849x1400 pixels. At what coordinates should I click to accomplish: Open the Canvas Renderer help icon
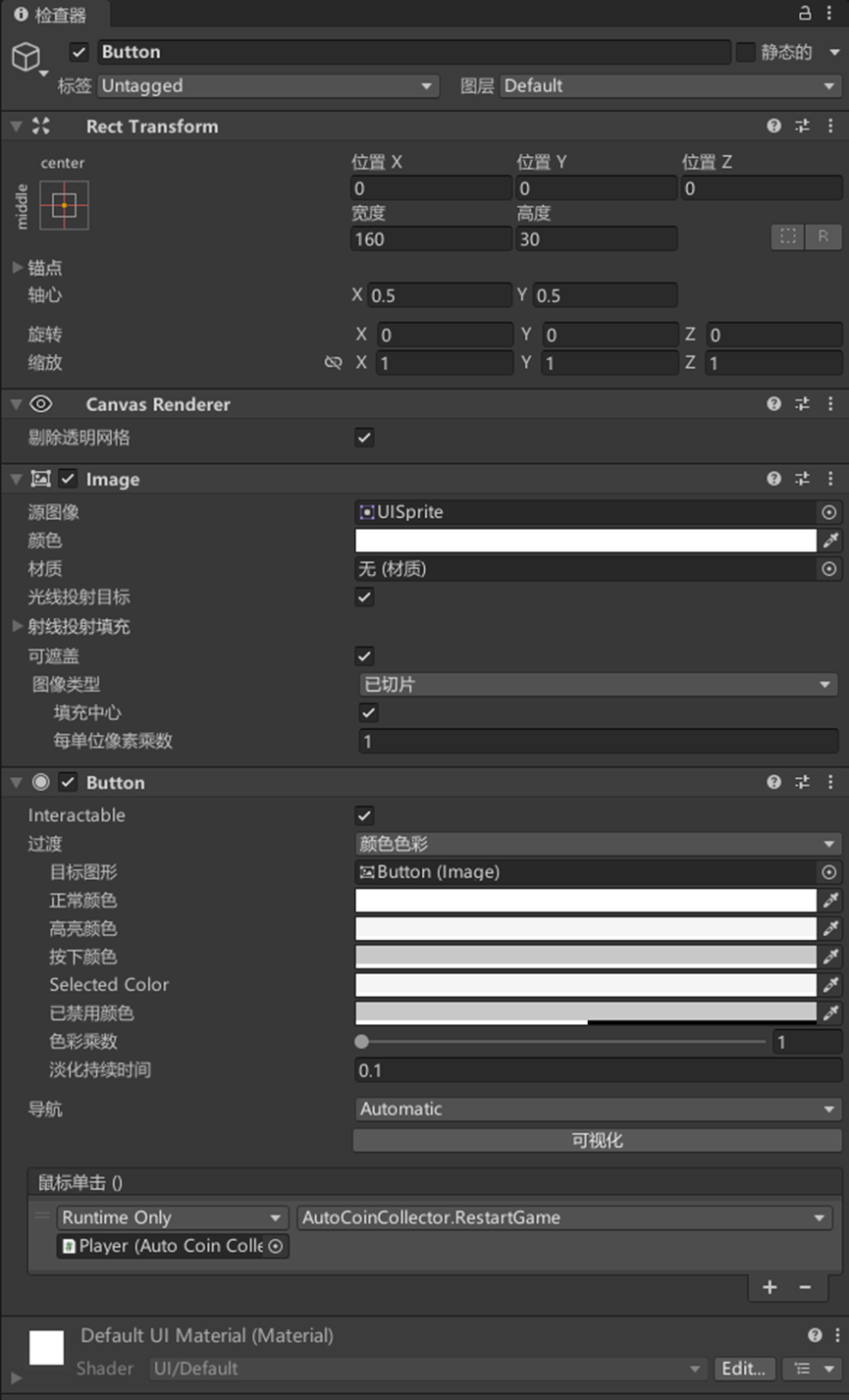pyautogui.click(x=774, y=403)
